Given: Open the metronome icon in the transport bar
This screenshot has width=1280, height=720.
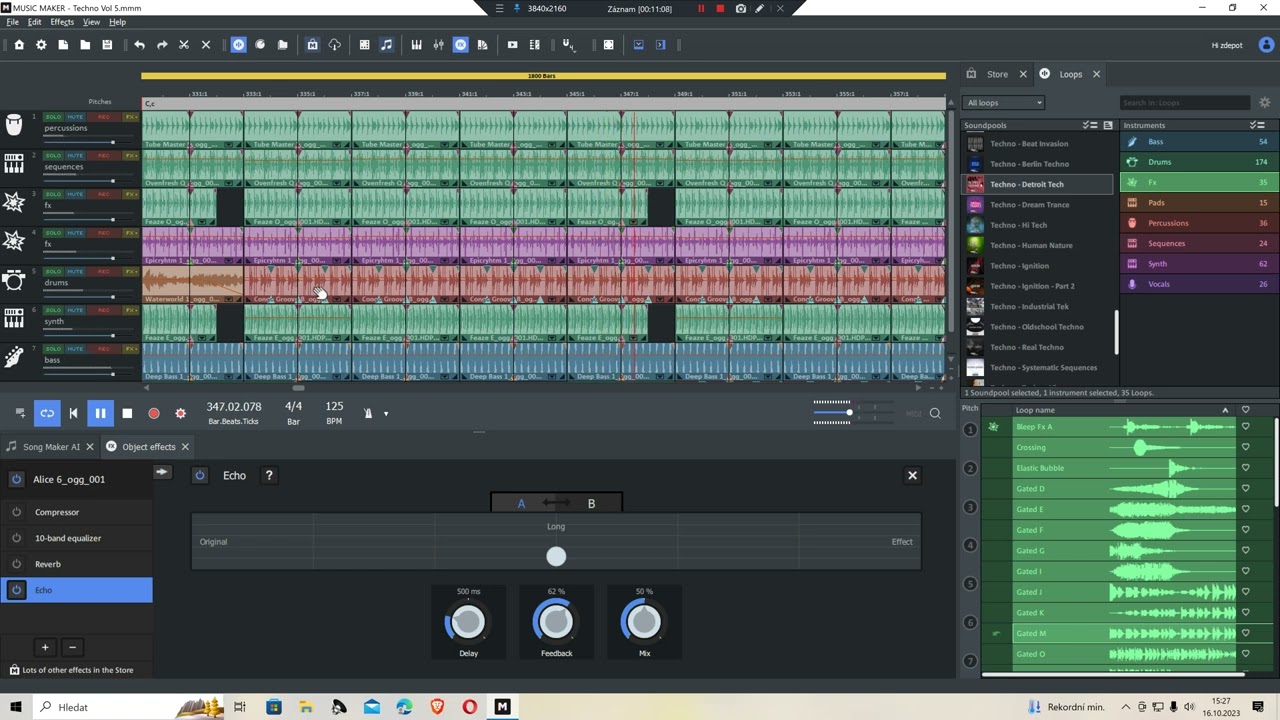Looking at the screenshot, I should 368,413.
